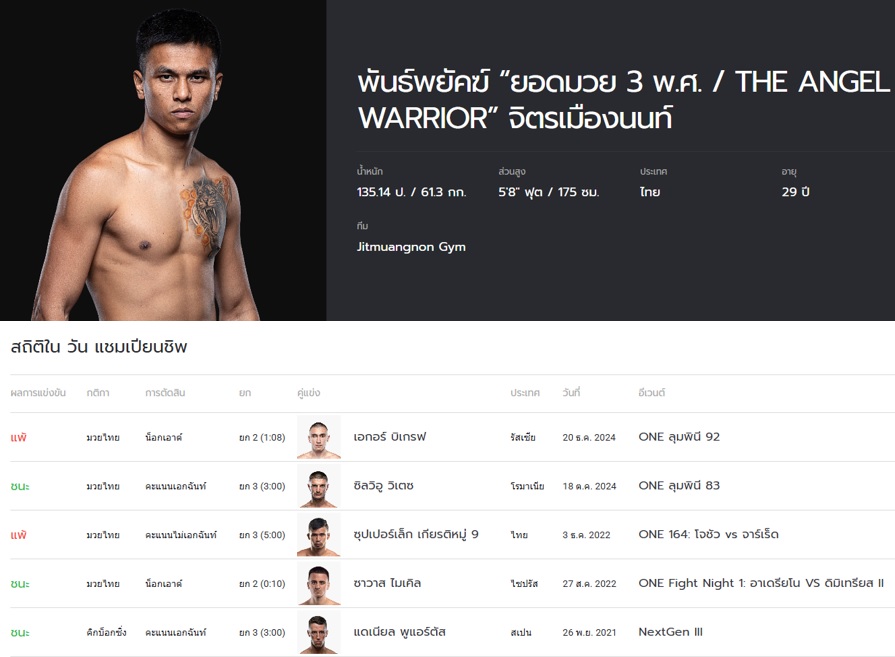Click the คู่แข่ง column header

[x=309, y=393]
